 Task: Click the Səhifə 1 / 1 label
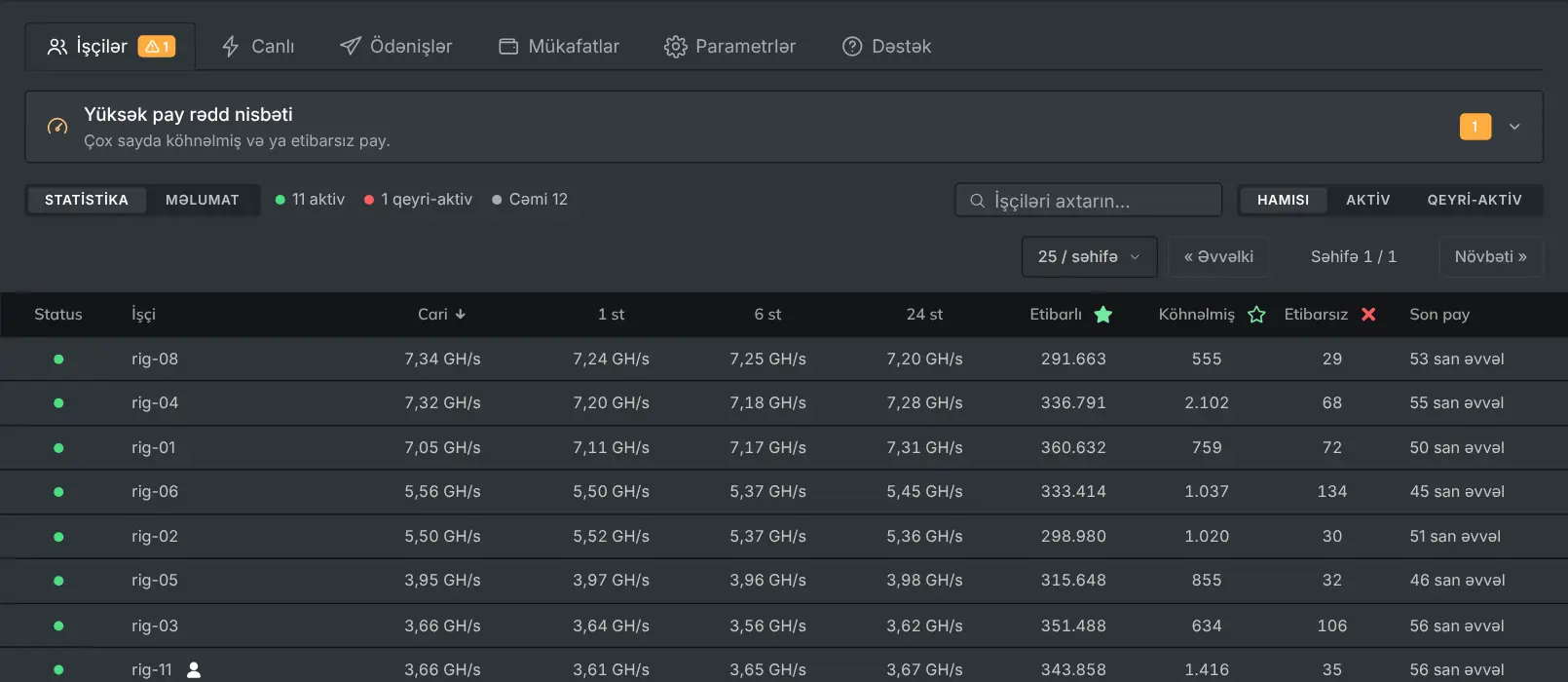pyautogui.click(x=1354, y=257)
